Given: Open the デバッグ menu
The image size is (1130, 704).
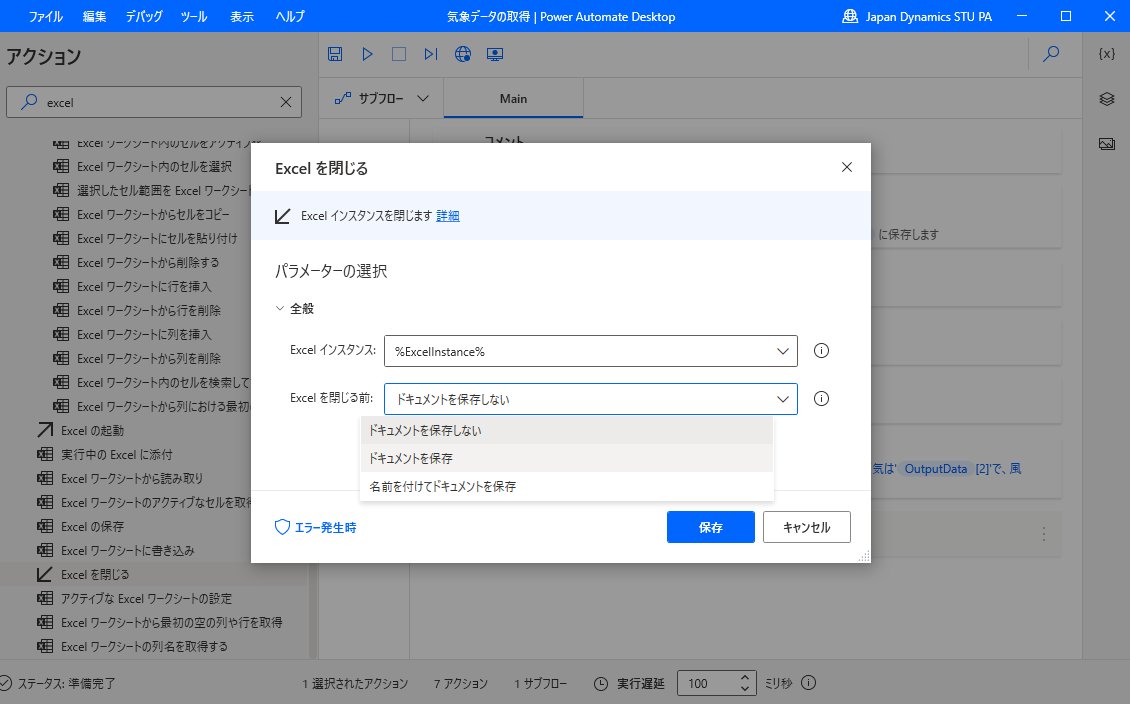Looking at the screenshot, I should 144,17.
